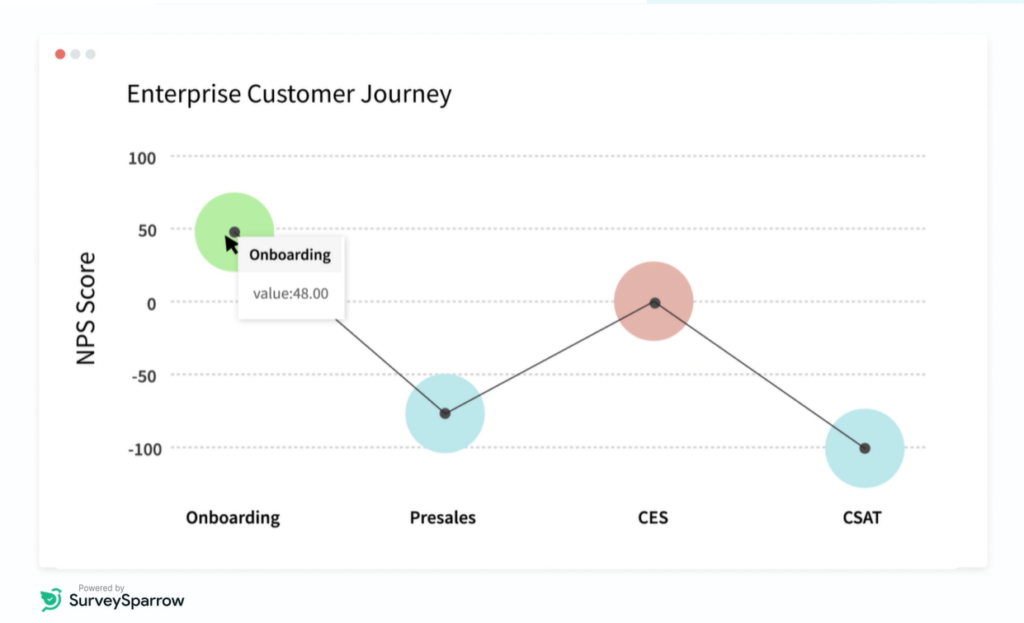Open the Onboarding tooltip showing value 48.00
The width and height of the screenshot is (1024, 623).
click(x=290, y=277)
